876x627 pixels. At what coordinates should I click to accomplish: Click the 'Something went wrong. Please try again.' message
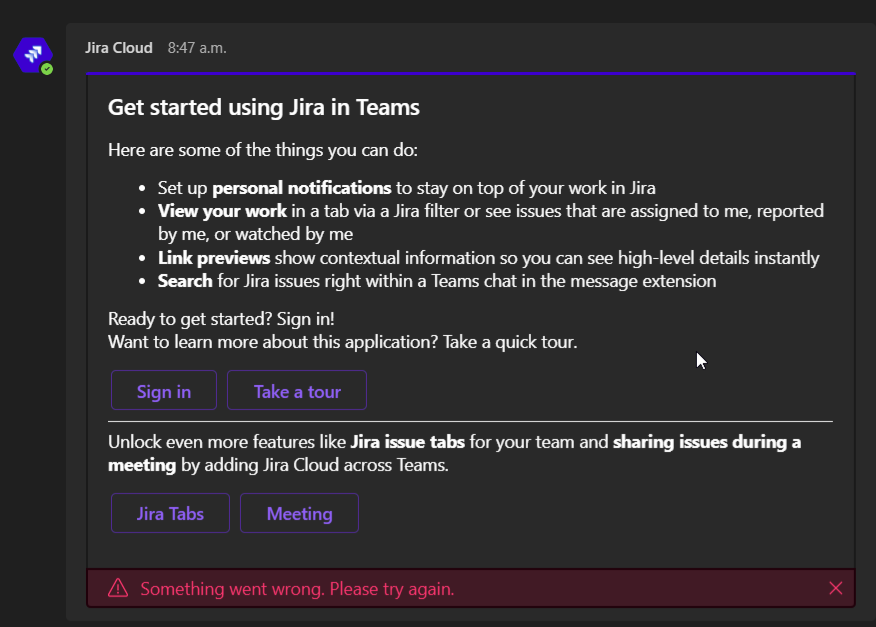297,588
